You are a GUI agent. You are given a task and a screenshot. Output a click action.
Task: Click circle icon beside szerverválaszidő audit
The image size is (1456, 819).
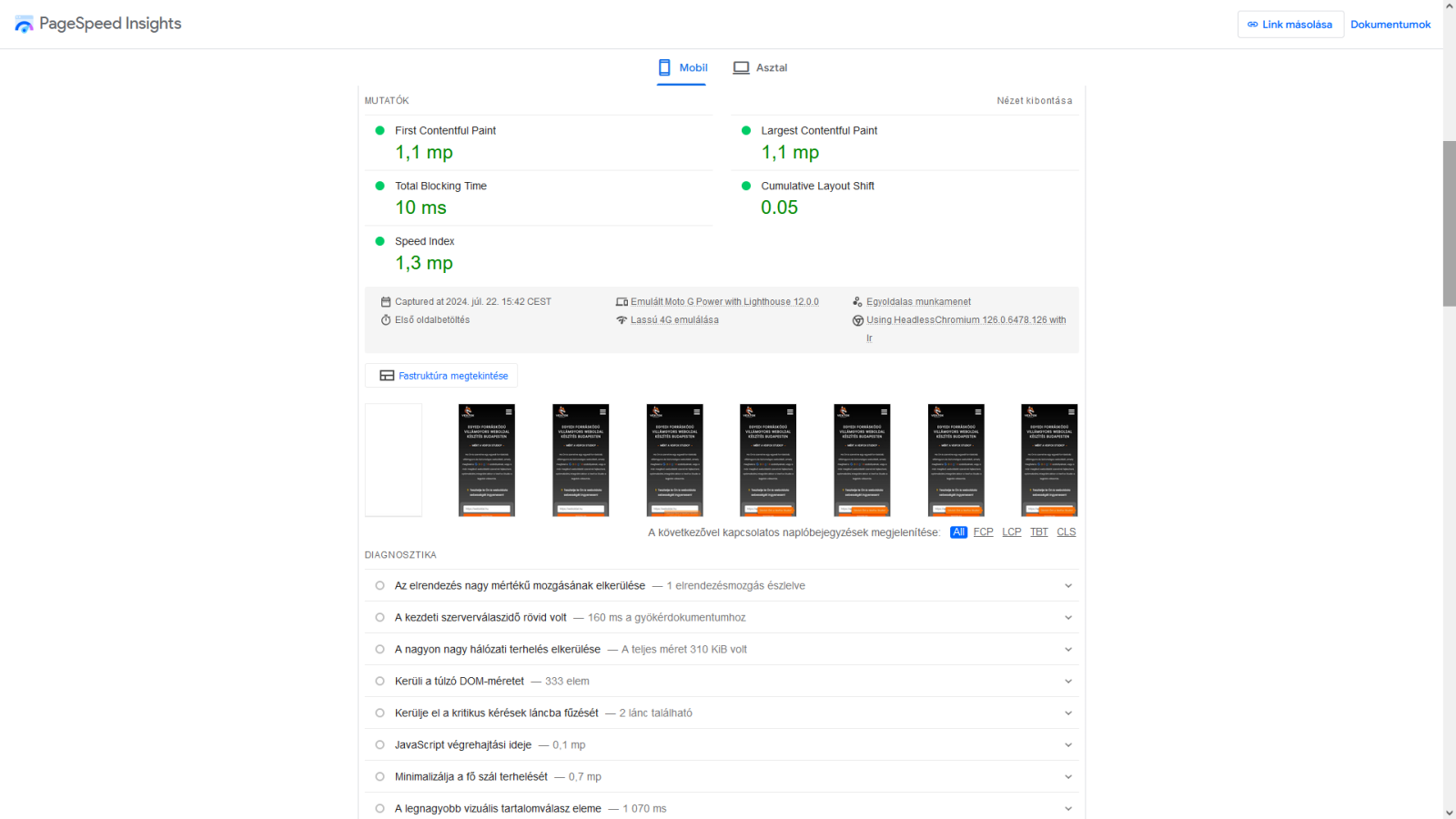[379, 618]
